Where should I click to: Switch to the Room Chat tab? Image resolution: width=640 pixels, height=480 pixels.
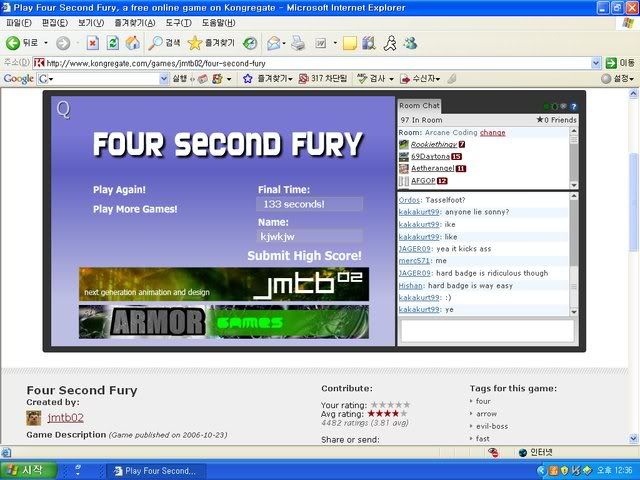(x=419, y=105)
